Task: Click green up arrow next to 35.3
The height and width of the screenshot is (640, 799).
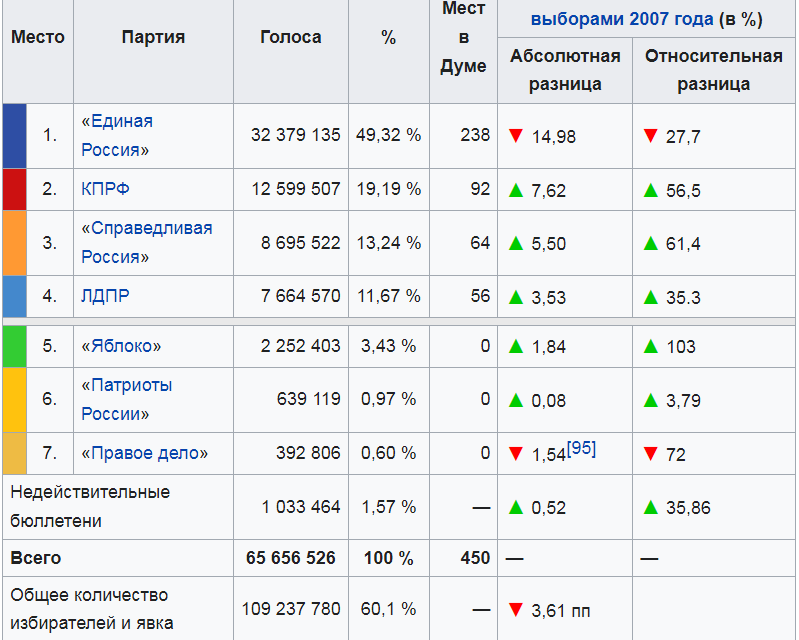Action: point(650,297)
